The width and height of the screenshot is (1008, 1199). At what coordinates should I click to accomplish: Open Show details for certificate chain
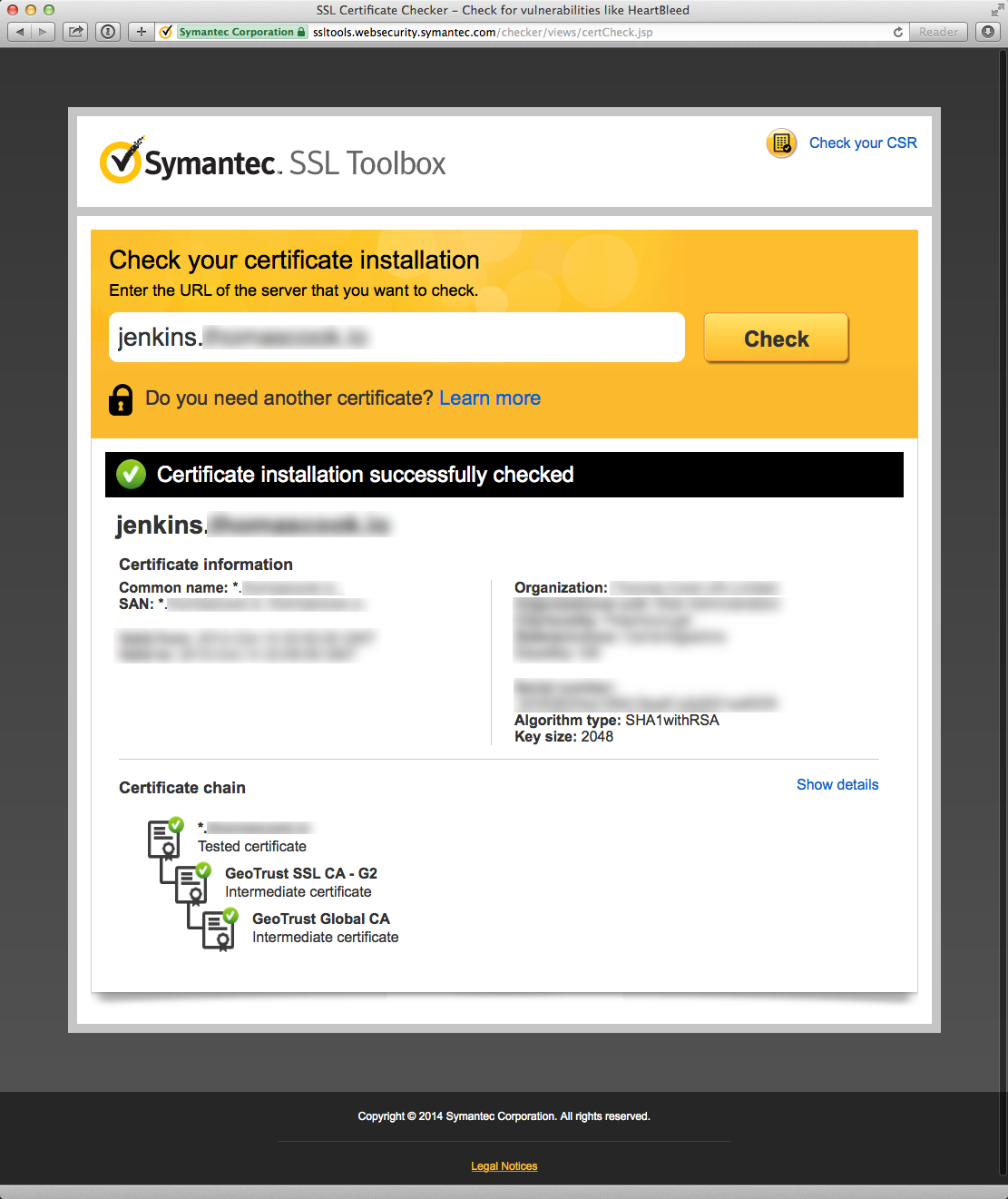[837, 784]
